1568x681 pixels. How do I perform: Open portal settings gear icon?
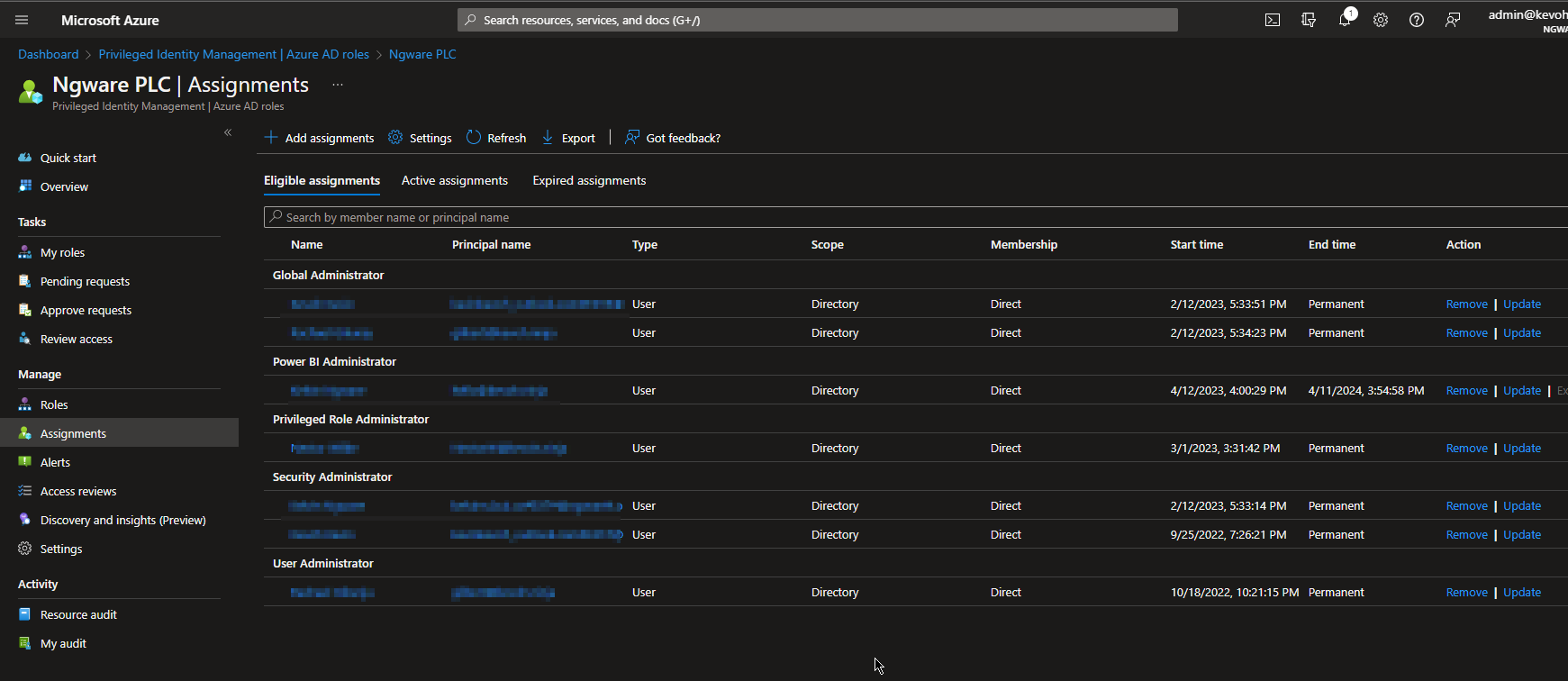coord(1381,20)
